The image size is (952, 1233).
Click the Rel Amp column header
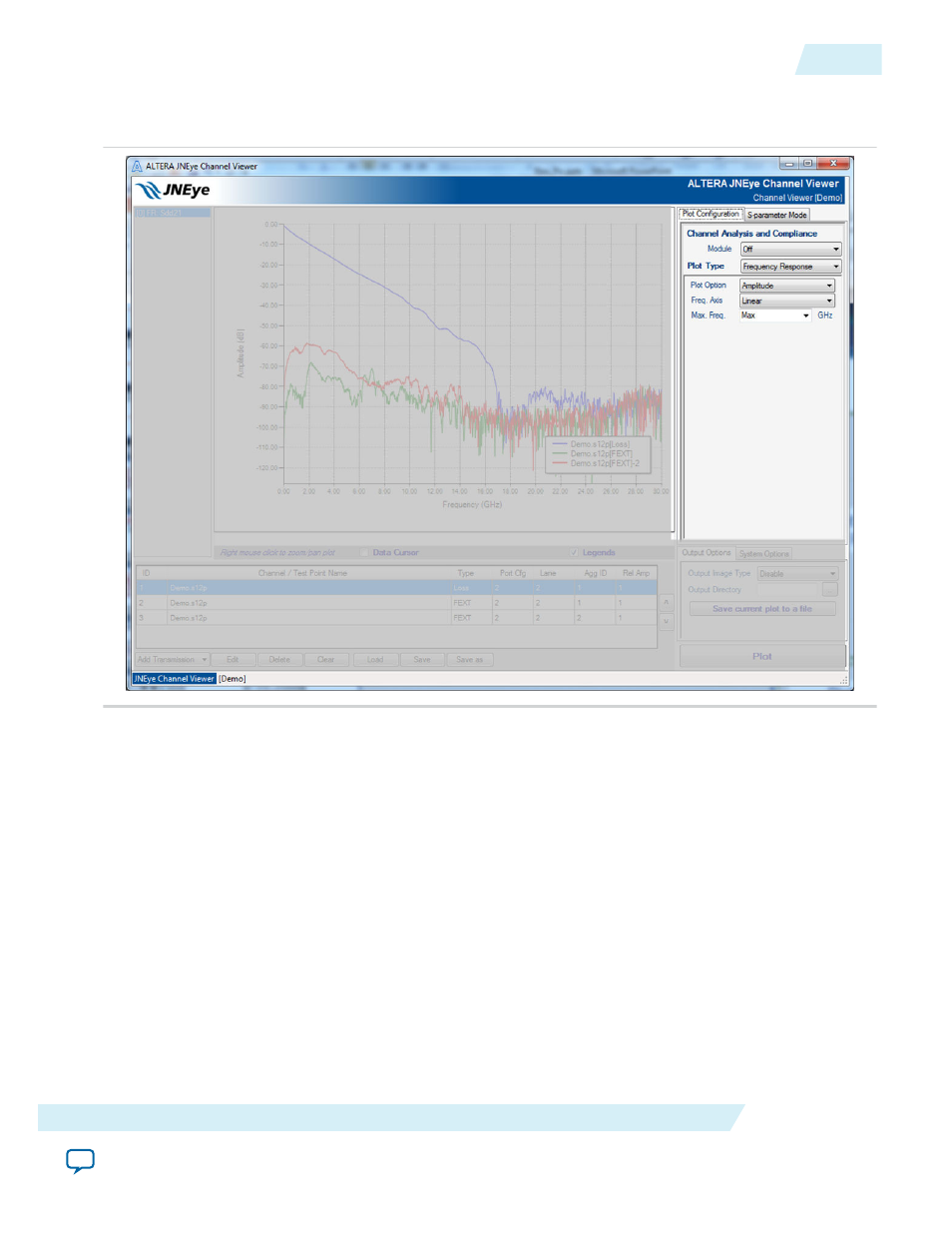(x=636, y=573)
